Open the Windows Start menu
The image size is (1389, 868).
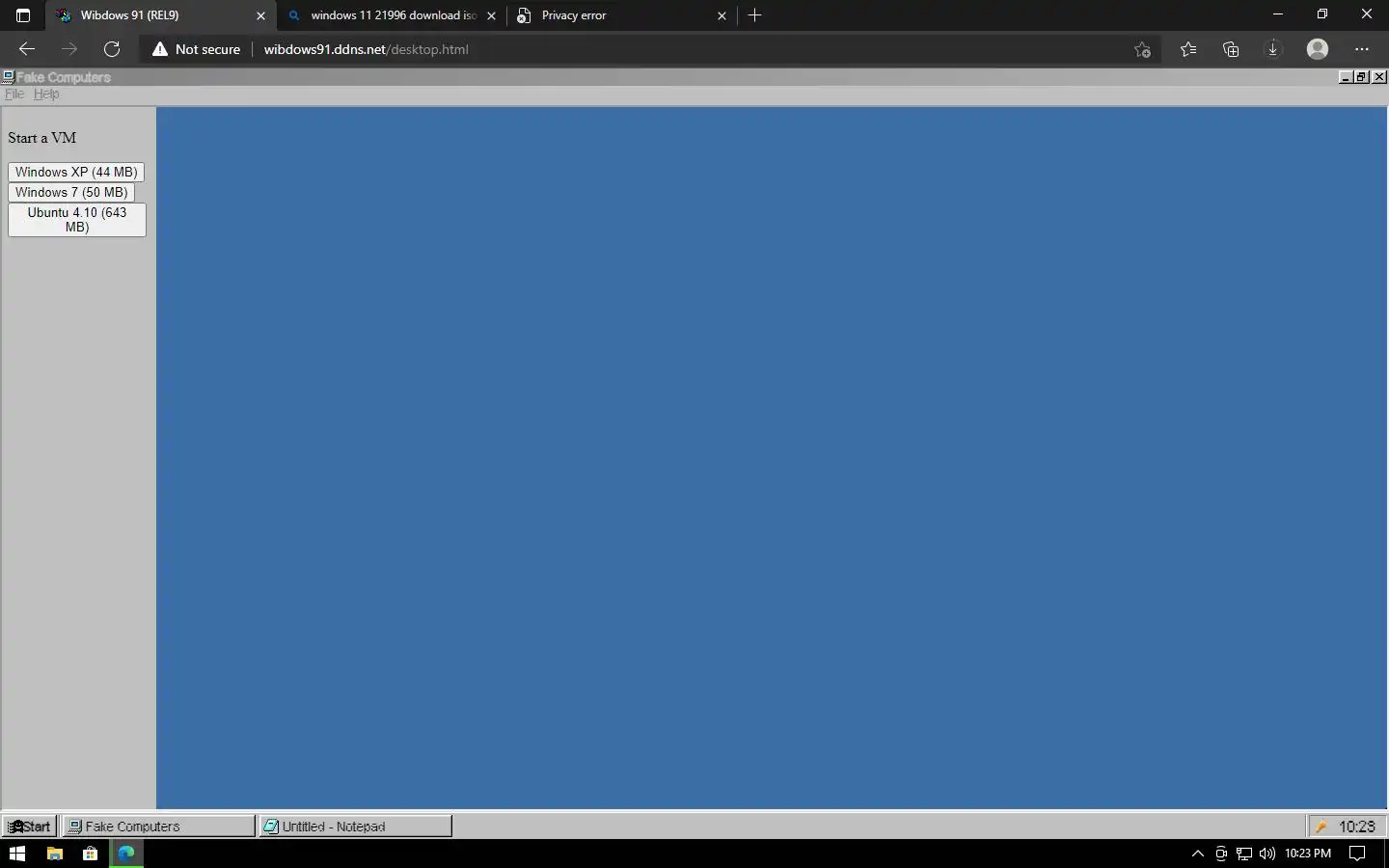(x=17, y=854)
